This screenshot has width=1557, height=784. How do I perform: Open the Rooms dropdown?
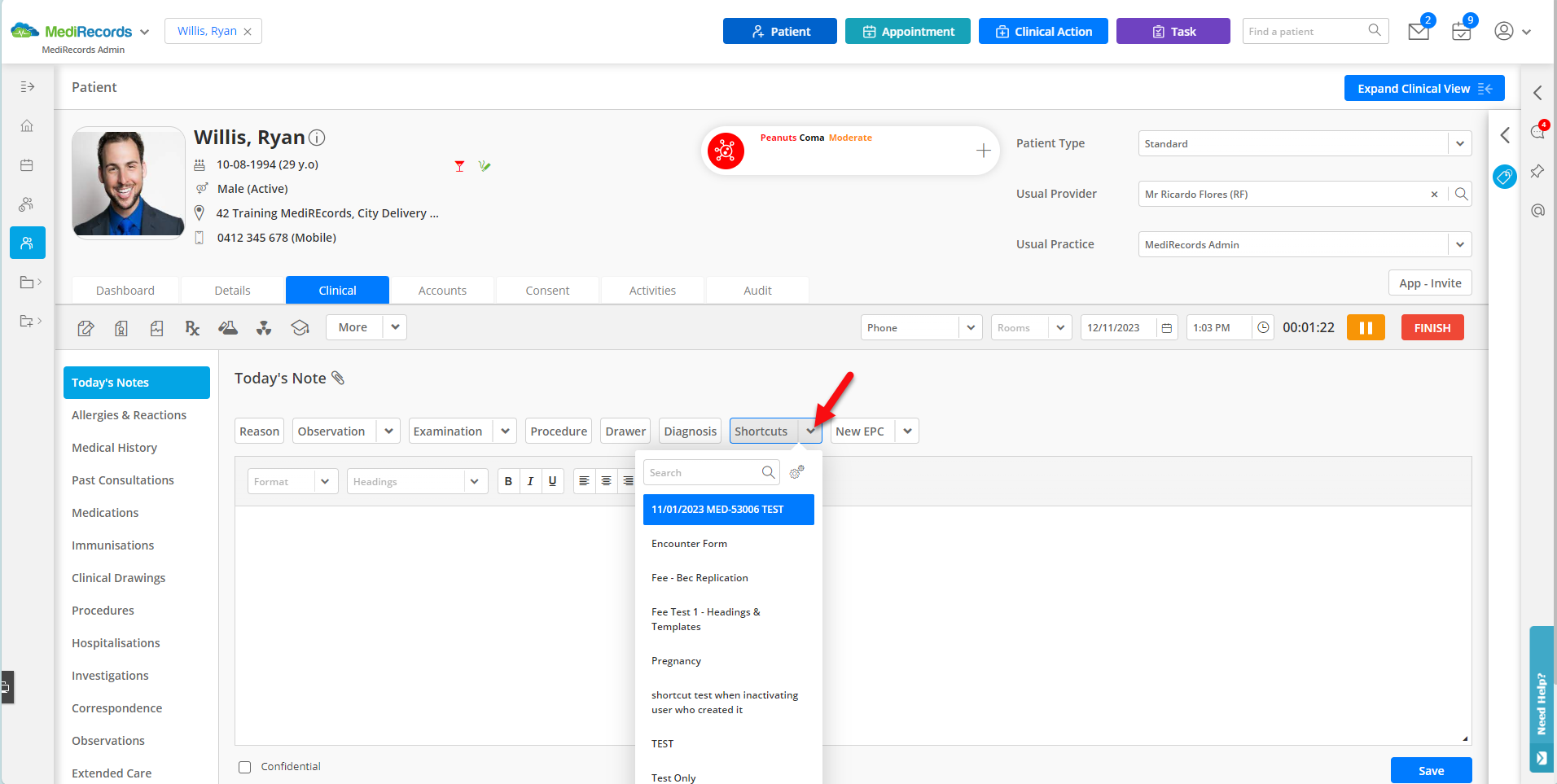pos(1059,327)
